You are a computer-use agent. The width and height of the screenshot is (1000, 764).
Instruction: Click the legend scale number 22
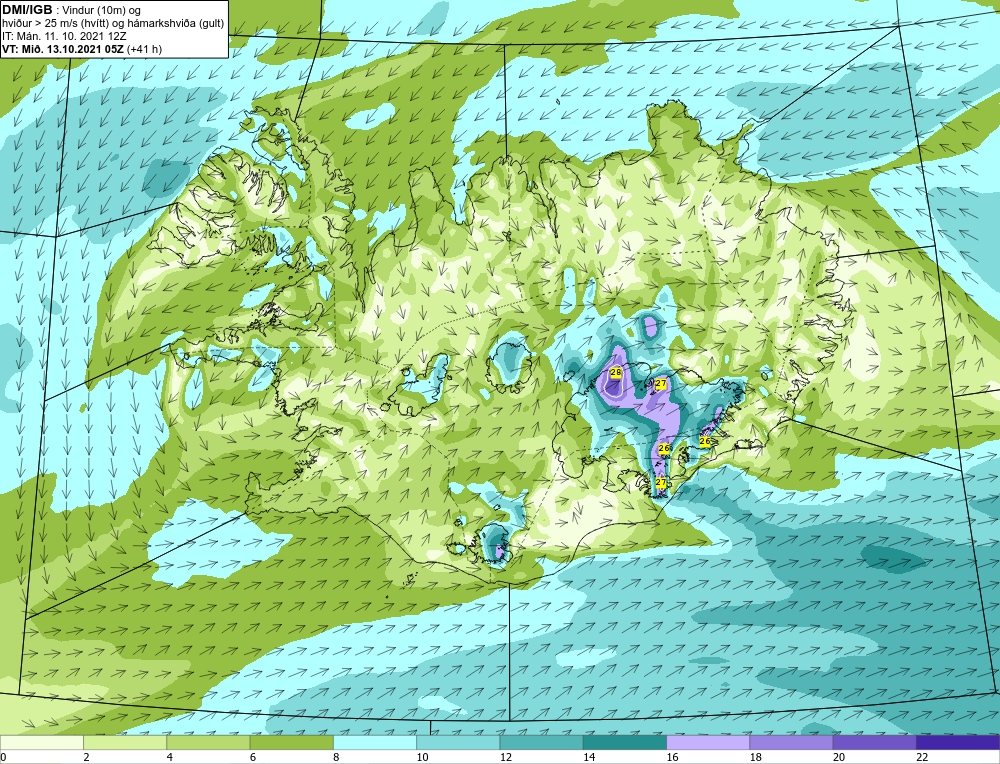(x=922, y=757)
